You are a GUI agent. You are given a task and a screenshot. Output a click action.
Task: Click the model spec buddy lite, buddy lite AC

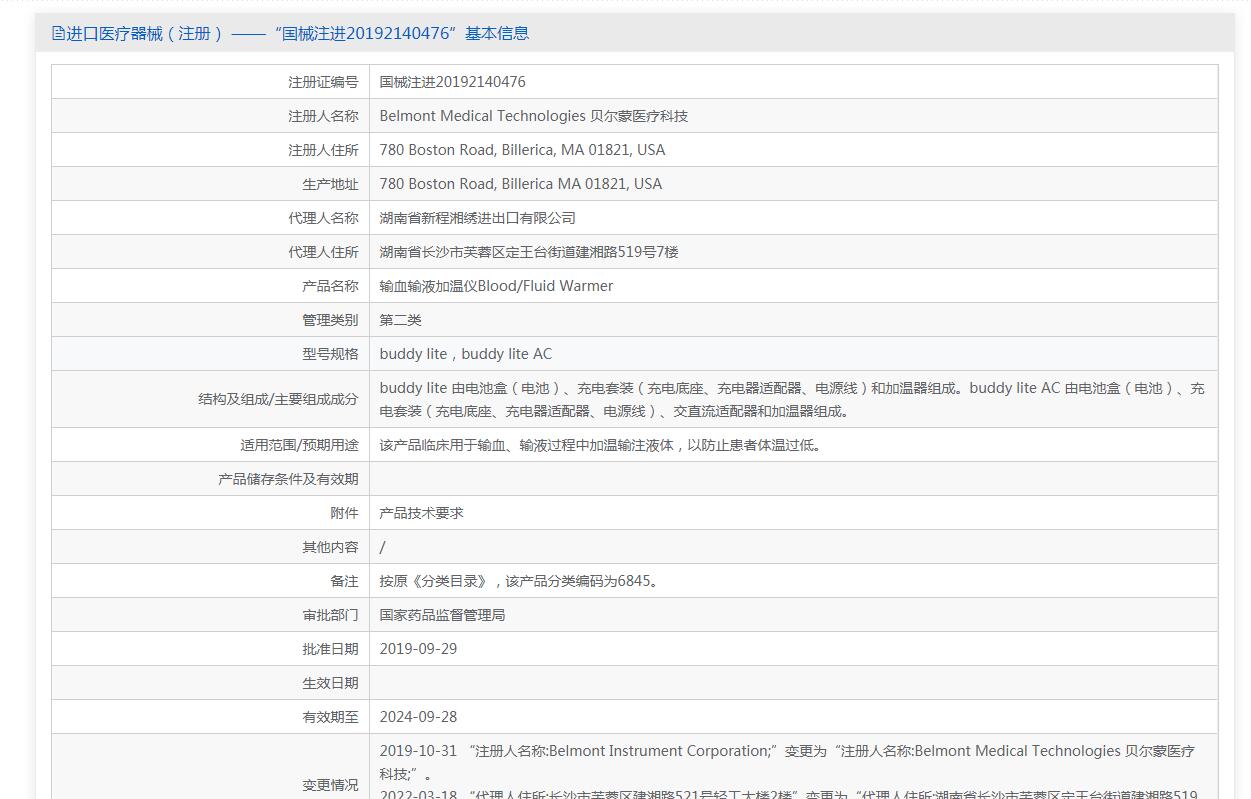pyautogui.click(x=465, y=354)
